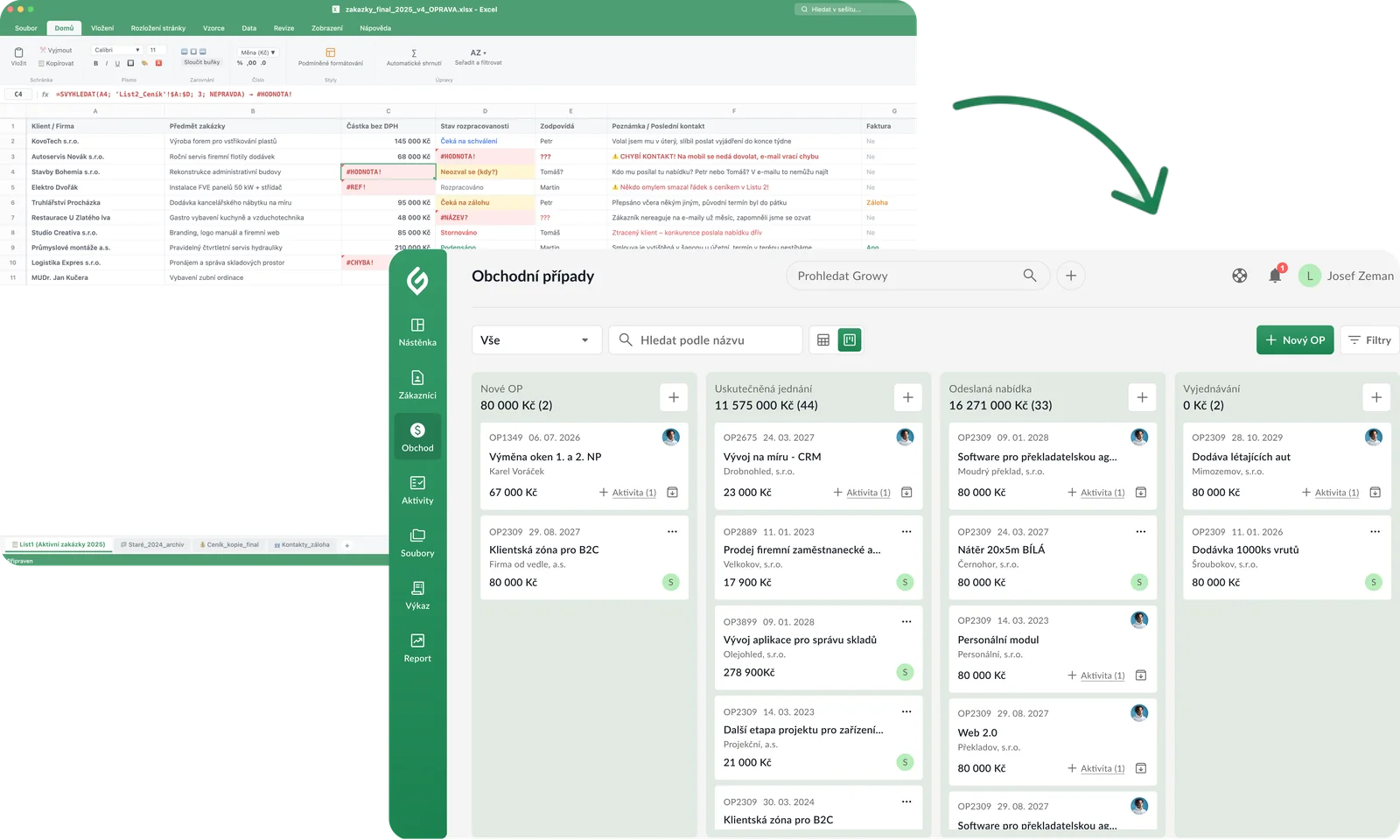Open the Filtry button
The height and width of the screenshot is (840, 1400).
[x=1369, y=339]
